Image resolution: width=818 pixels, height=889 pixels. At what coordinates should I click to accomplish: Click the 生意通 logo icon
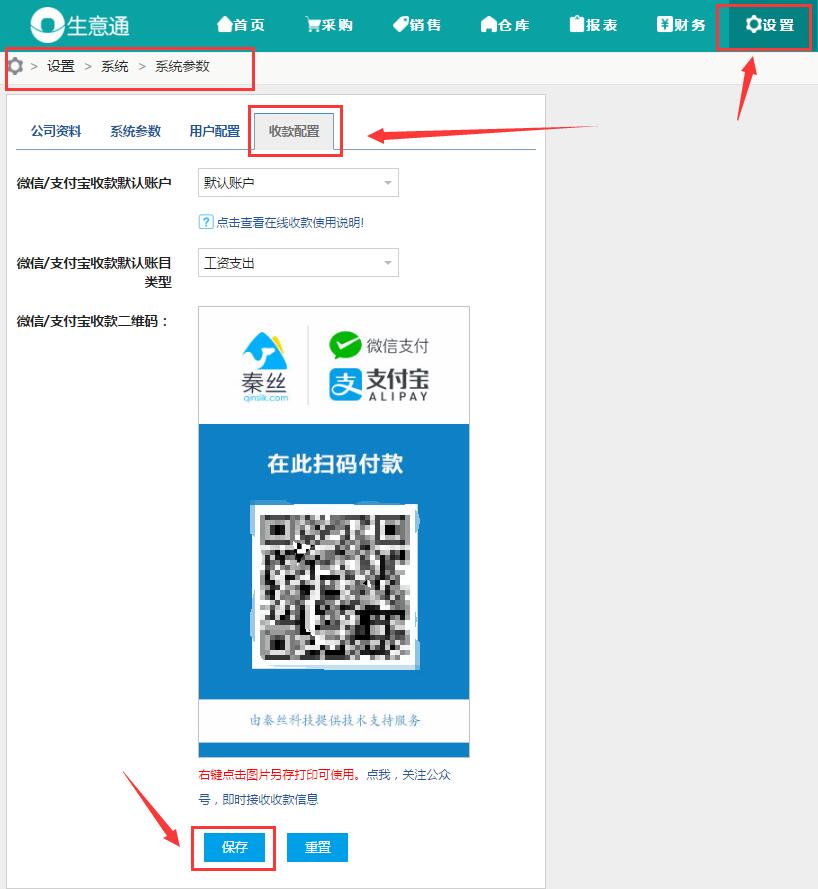[x=46, y=25]
